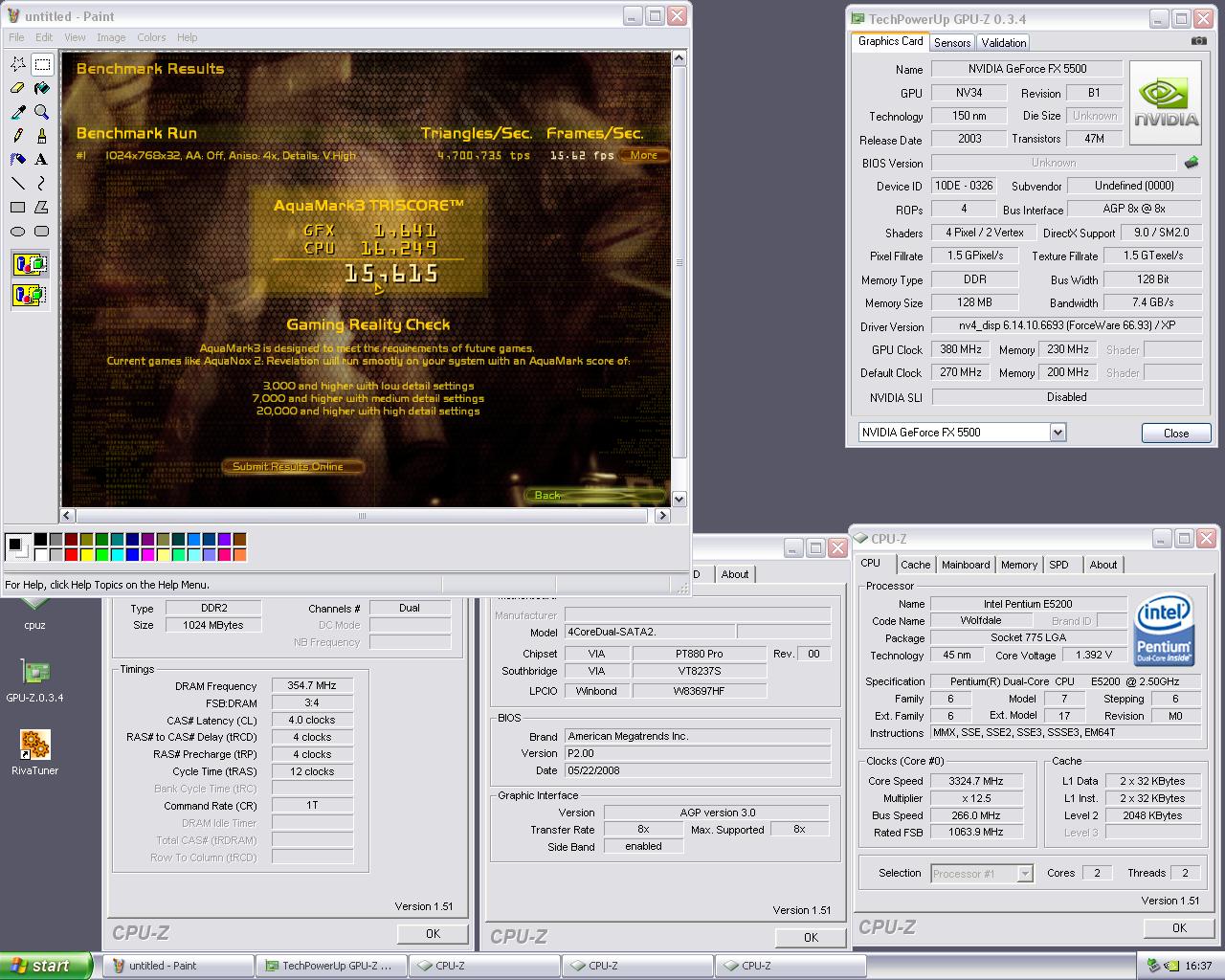Select the Free-Form Select tool in Paint

(18, 64)
